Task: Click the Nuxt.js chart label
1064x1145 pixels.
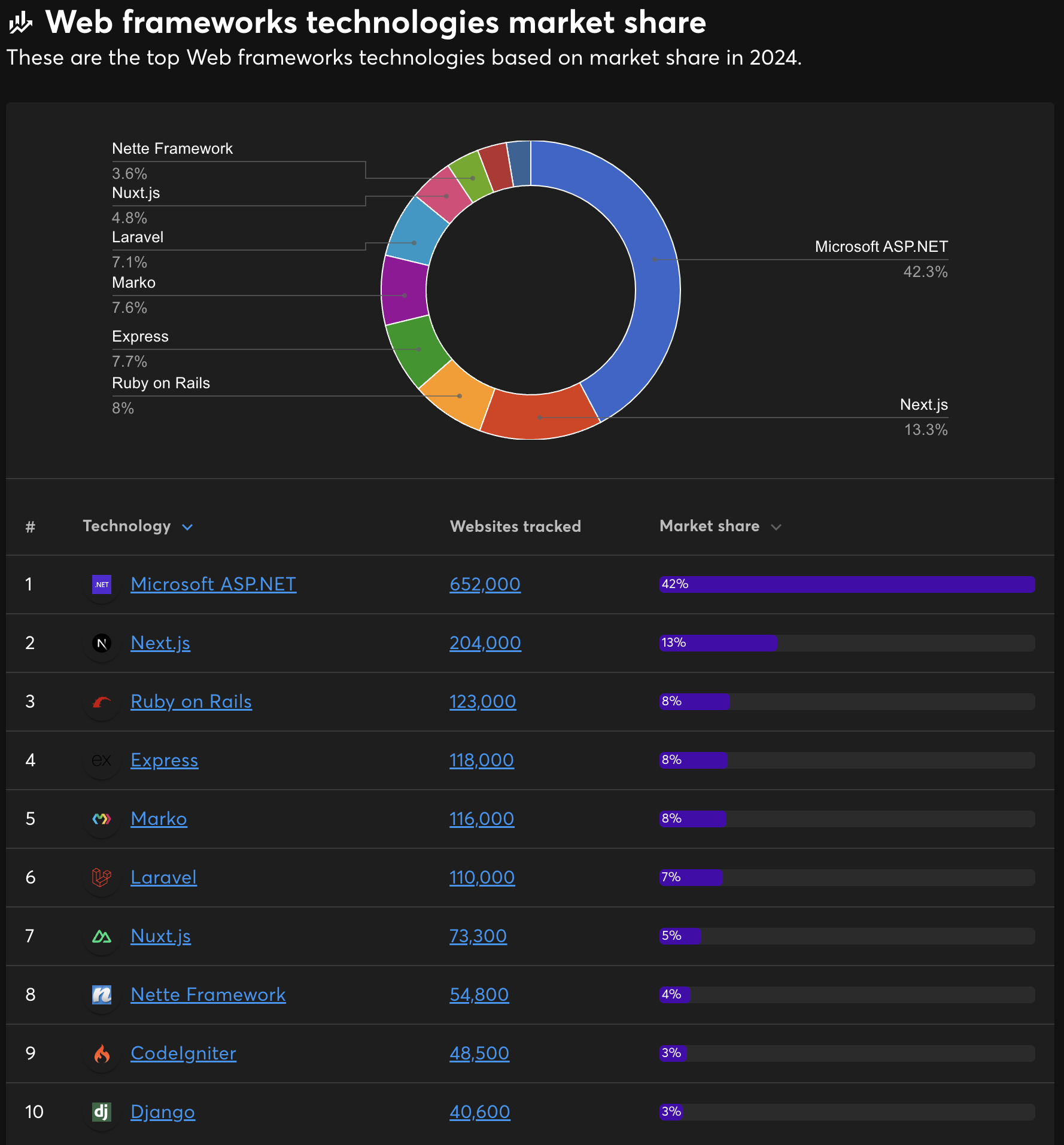Action: pyautogui.click(x=136, y=193)
